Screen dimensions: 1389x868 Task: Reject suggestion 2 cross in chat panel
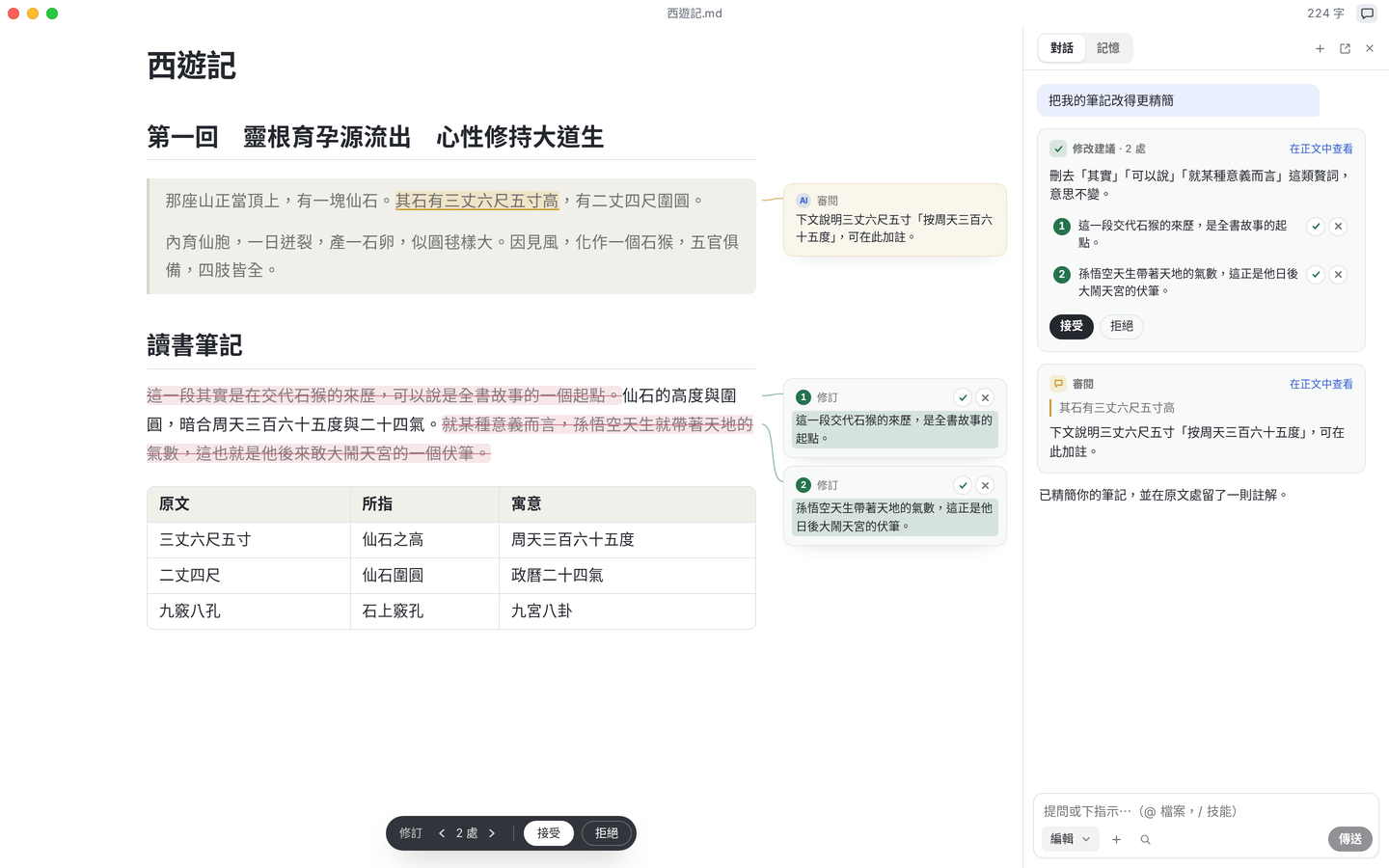(1338, 275)
